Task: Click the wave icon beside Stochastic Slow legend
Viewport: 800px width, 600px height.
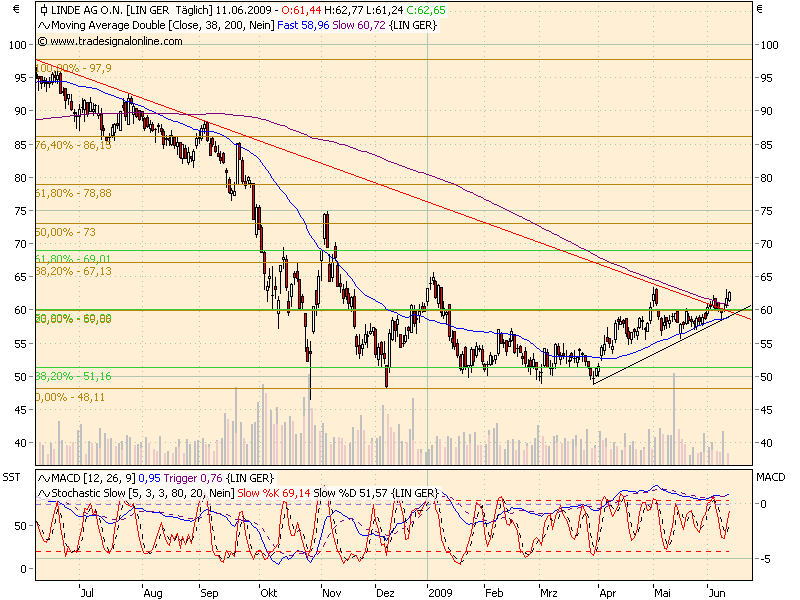Action: coord(44,493)
